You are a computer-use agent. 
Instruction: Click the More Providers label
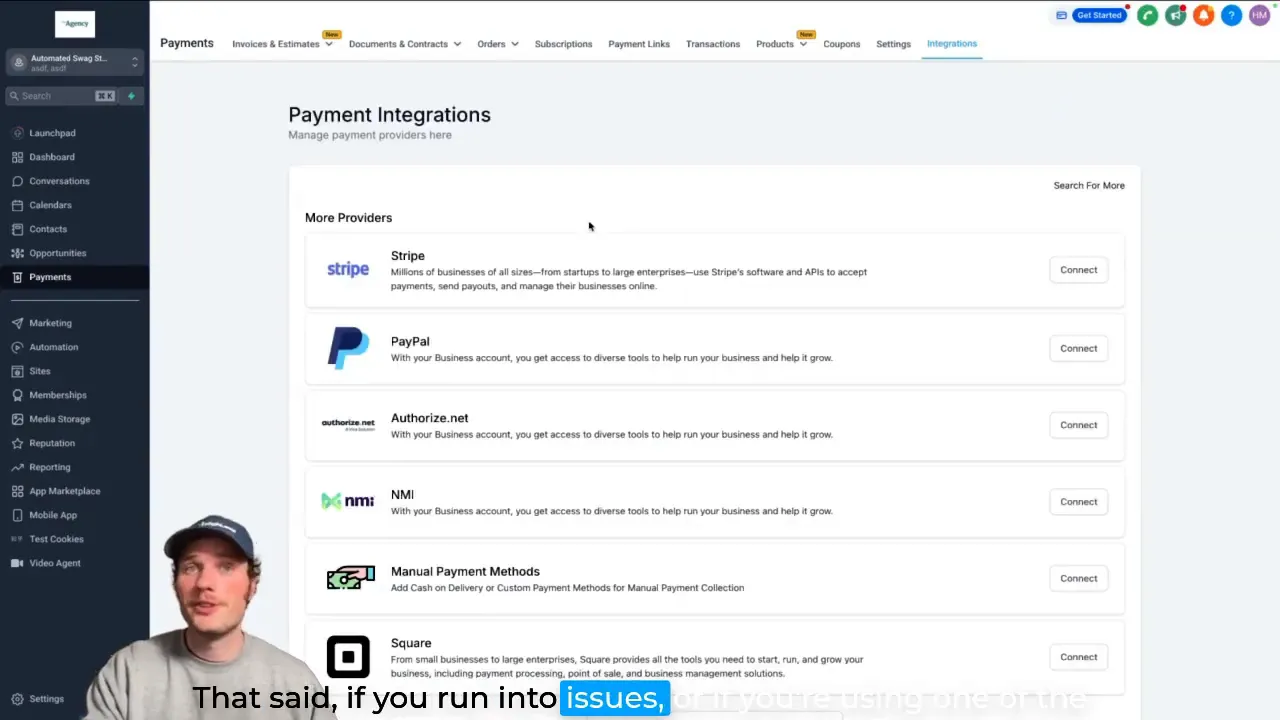tap(348, 218)
